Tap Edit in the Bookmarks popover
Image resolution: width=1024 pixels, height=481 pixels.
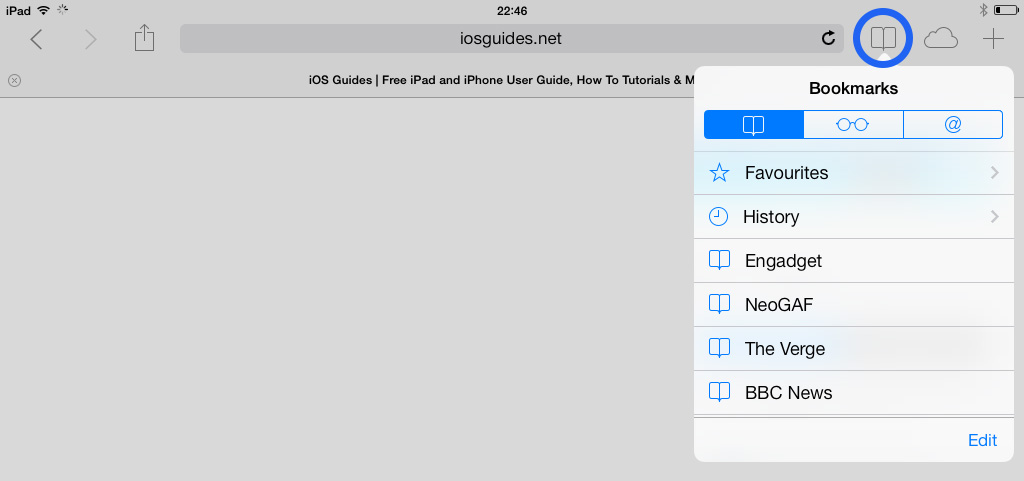pyautogui.click(x=982, y=441)
